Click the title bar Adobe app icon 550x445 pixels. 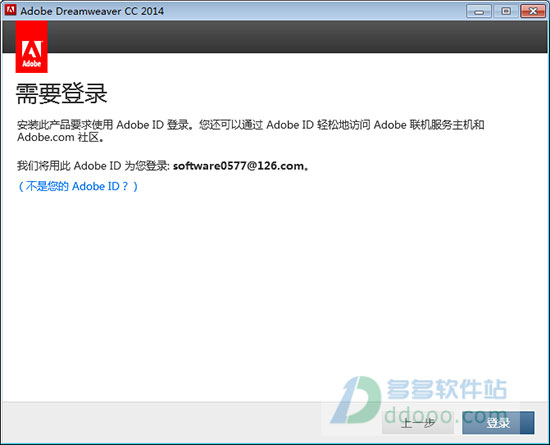(x=10, y=10)
